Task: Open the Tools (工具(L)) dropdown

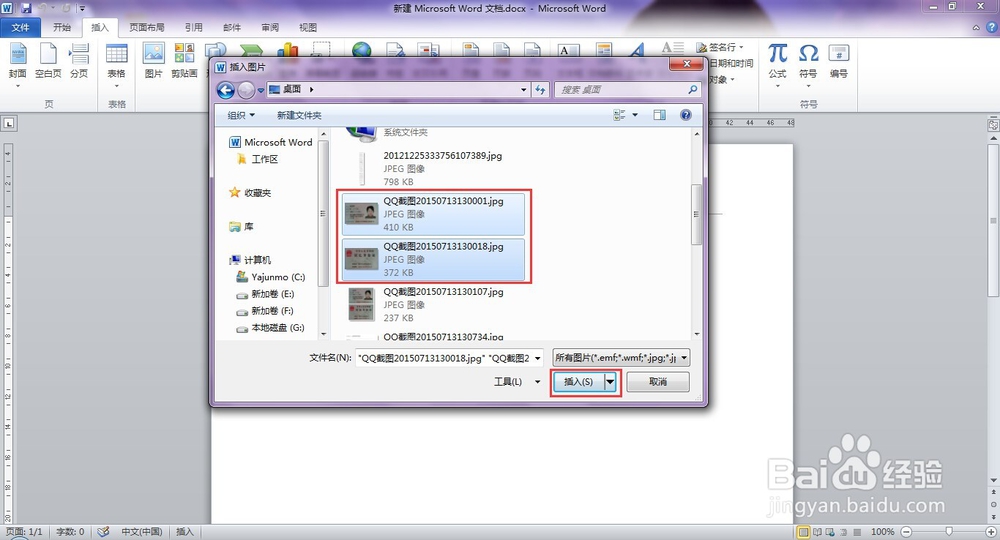Action: (x=517, y=382)
